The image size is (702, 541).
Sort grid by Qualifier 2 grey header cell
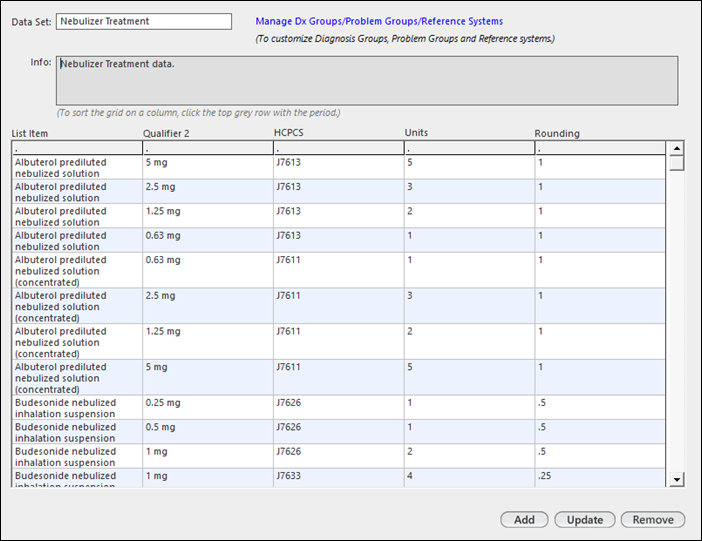click(208, 148)
